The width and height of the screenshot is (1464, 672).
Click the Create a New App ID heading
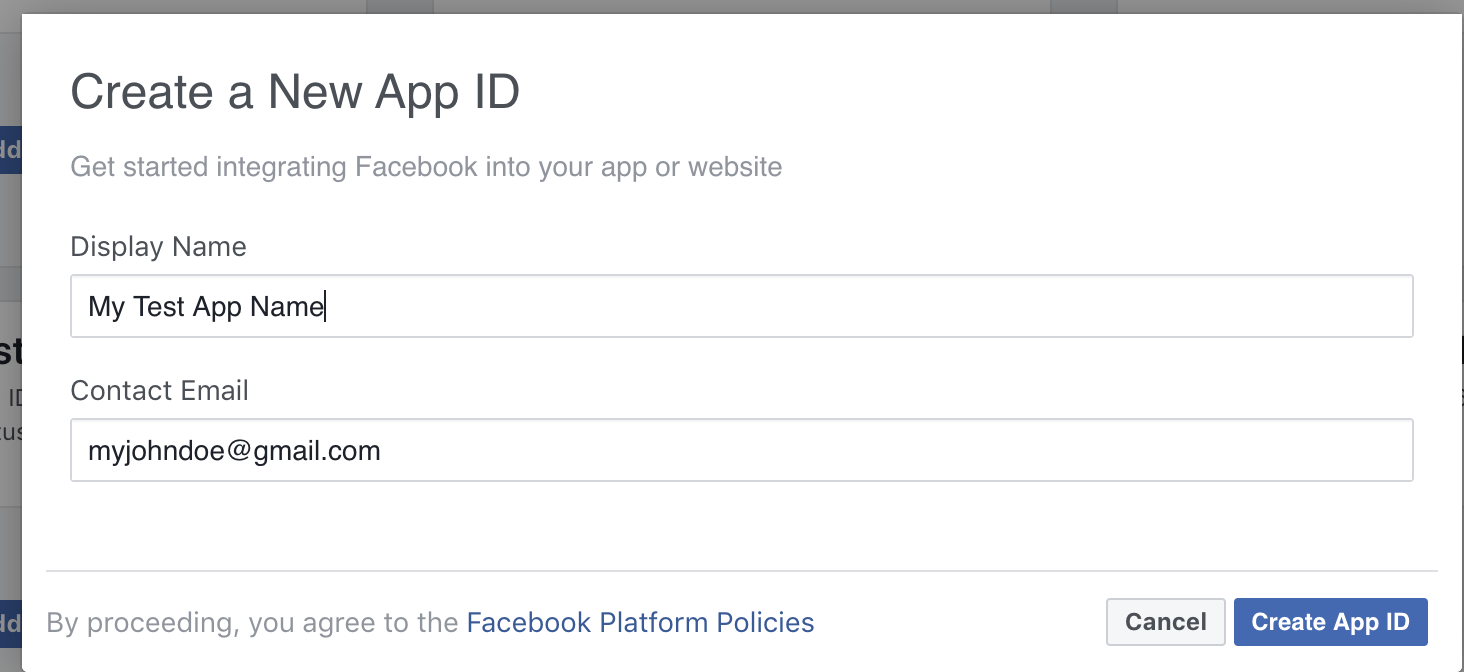295,93
